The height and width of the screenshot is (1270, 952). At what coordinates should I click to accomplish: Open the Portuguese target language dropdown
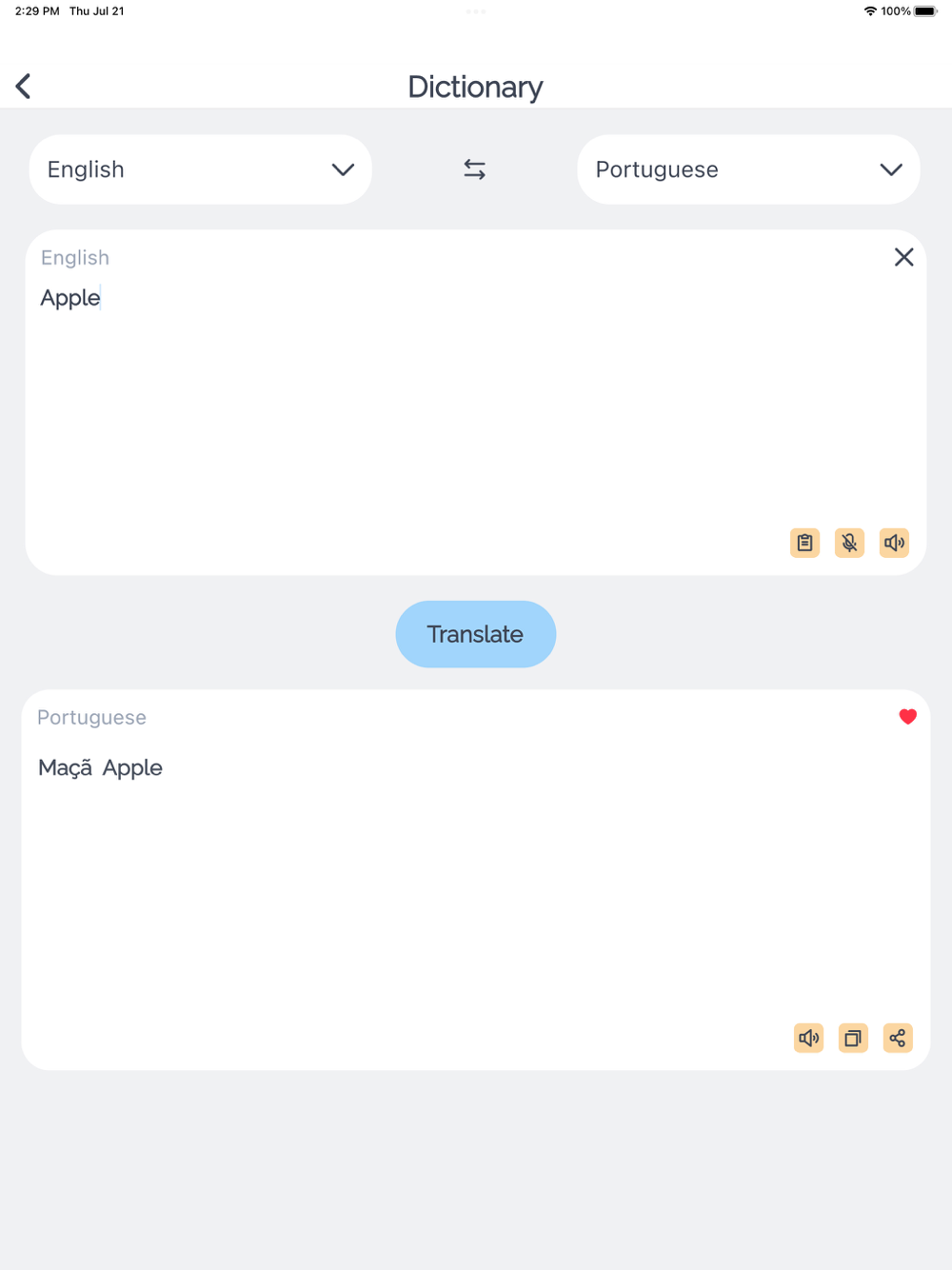click(x=748, y=169)
